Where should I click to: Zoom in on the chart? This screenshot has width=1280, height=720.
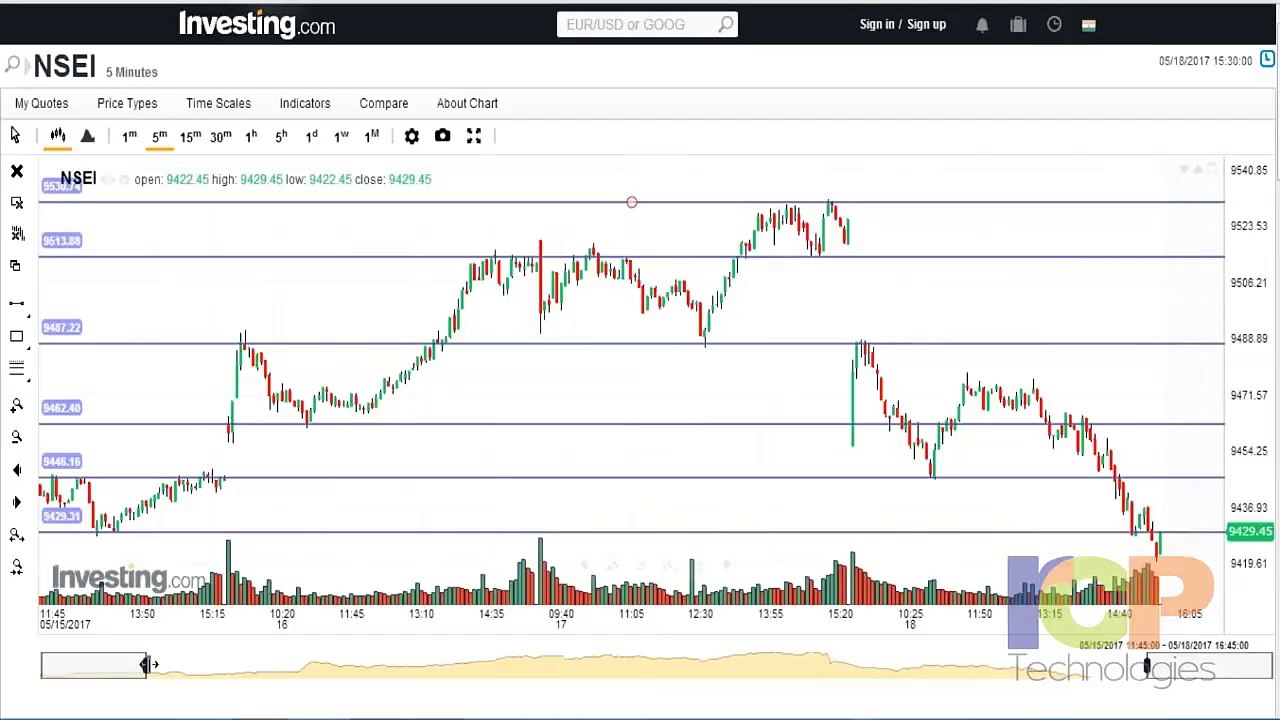pyautogui.click(x=17, y=405)
